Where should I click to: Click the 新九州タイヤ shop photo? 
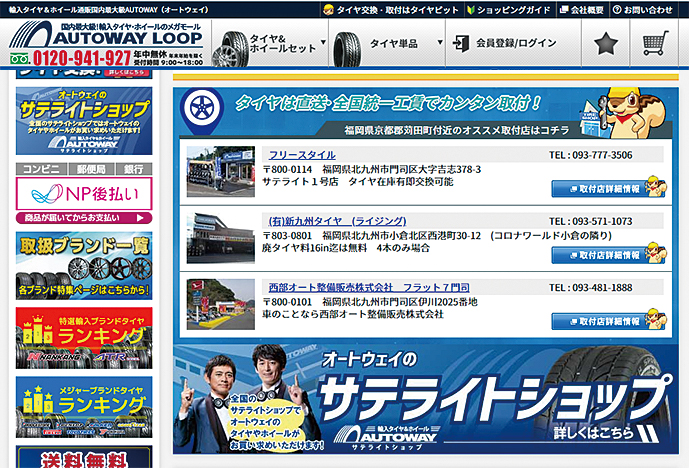tap(221, 238)
